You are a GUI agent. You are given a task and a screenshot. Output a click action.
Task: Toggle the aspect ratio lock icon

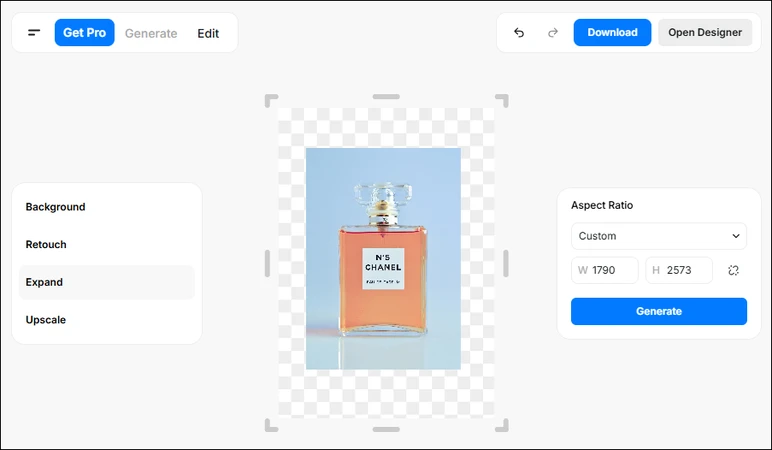coord(733,270)
